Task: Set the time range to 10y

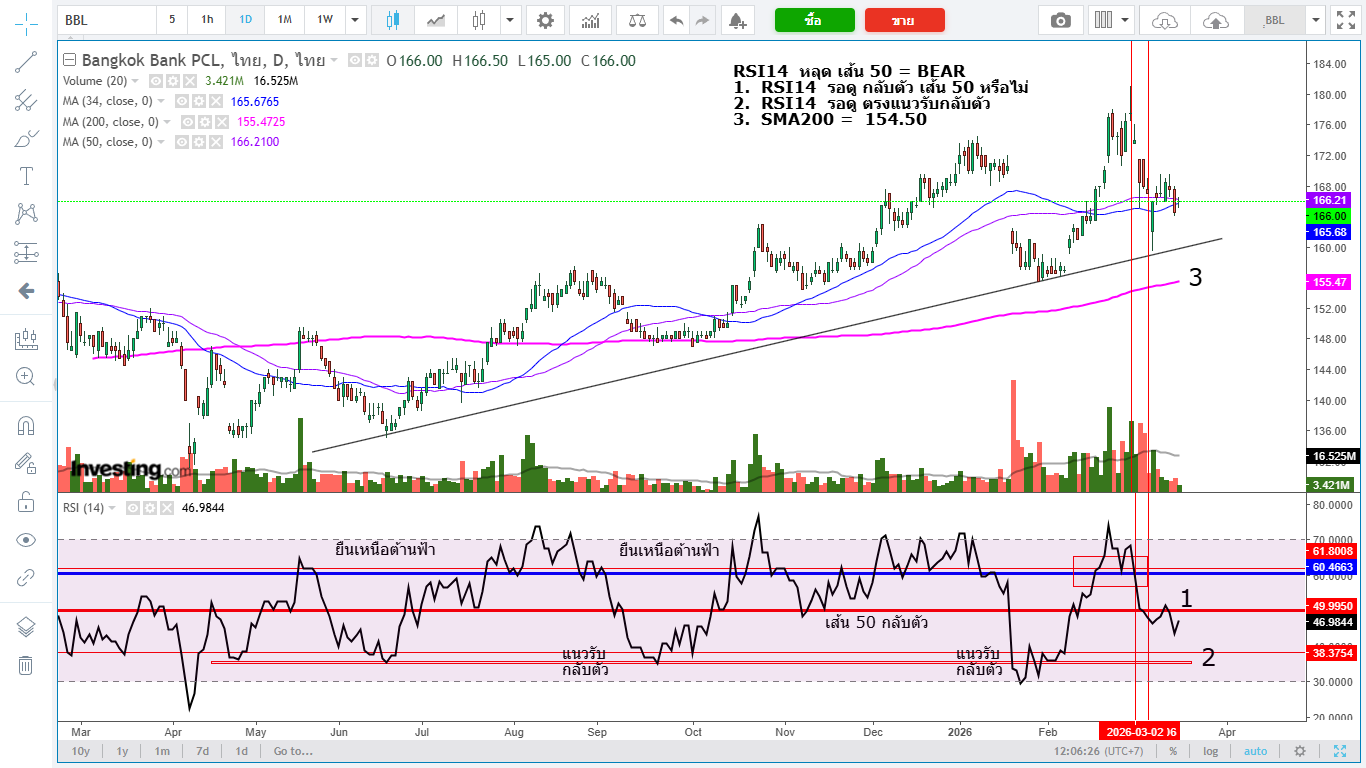Action: coord(81,751)
